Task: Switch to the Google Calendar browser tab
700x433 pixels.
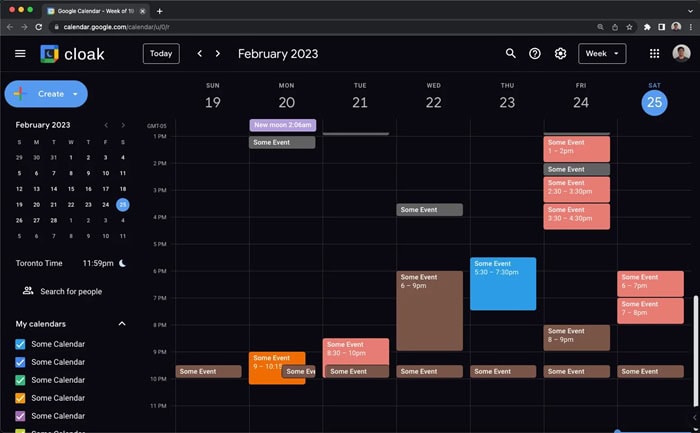Action: pos(95,10)
